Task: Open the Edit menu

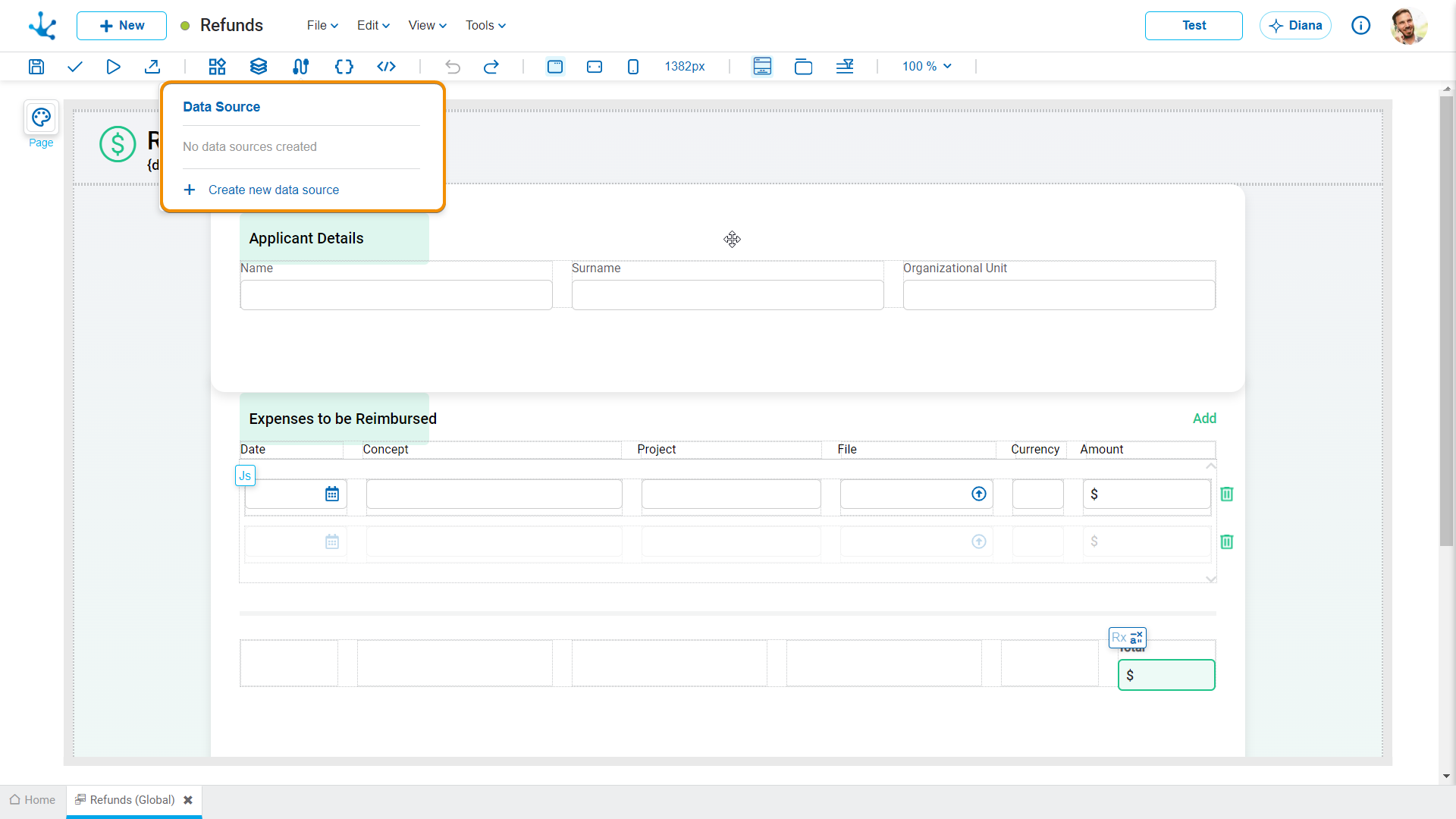Action: [373, 26]
